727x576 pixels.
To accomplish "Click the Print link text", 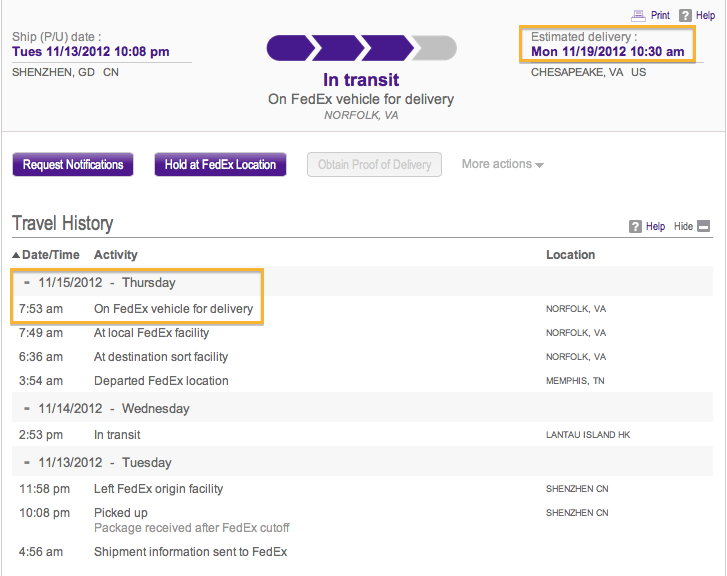I will (660, 15).
